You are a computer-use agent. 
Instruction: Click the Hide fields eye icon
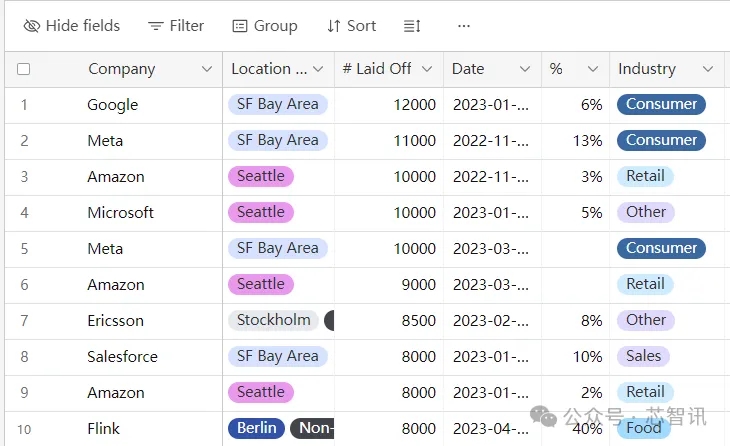(32, 26)
